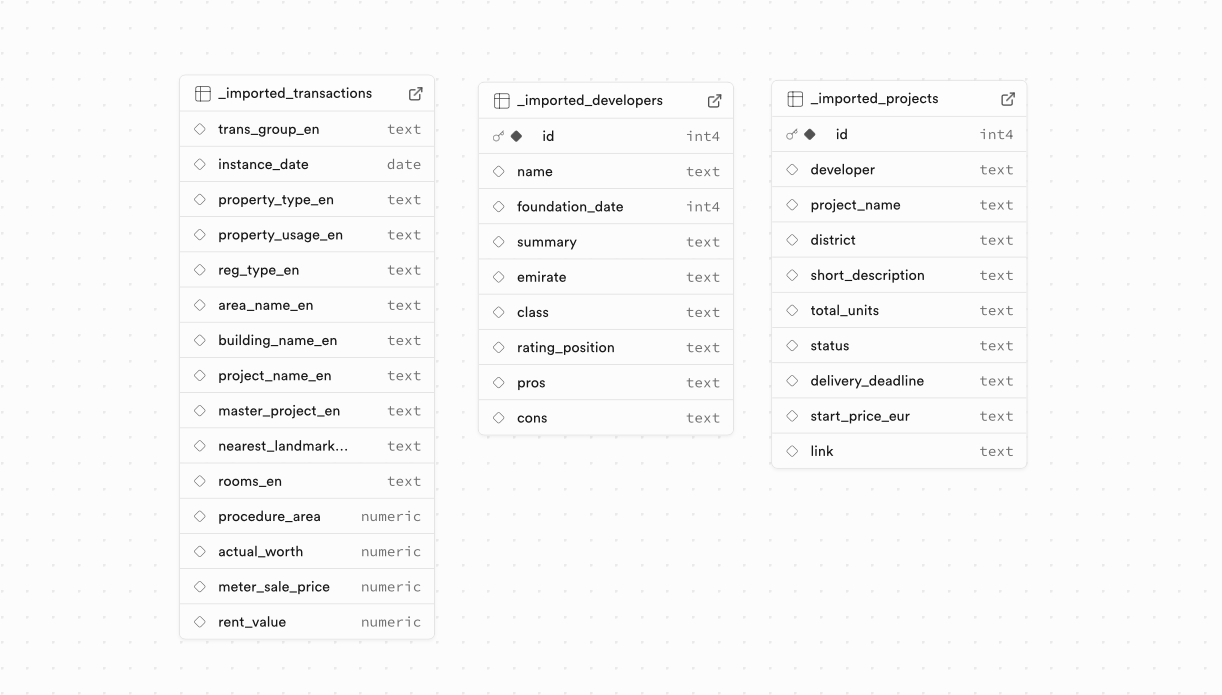Open _imported_transactions table via external link icon

[x=416, y=93]
